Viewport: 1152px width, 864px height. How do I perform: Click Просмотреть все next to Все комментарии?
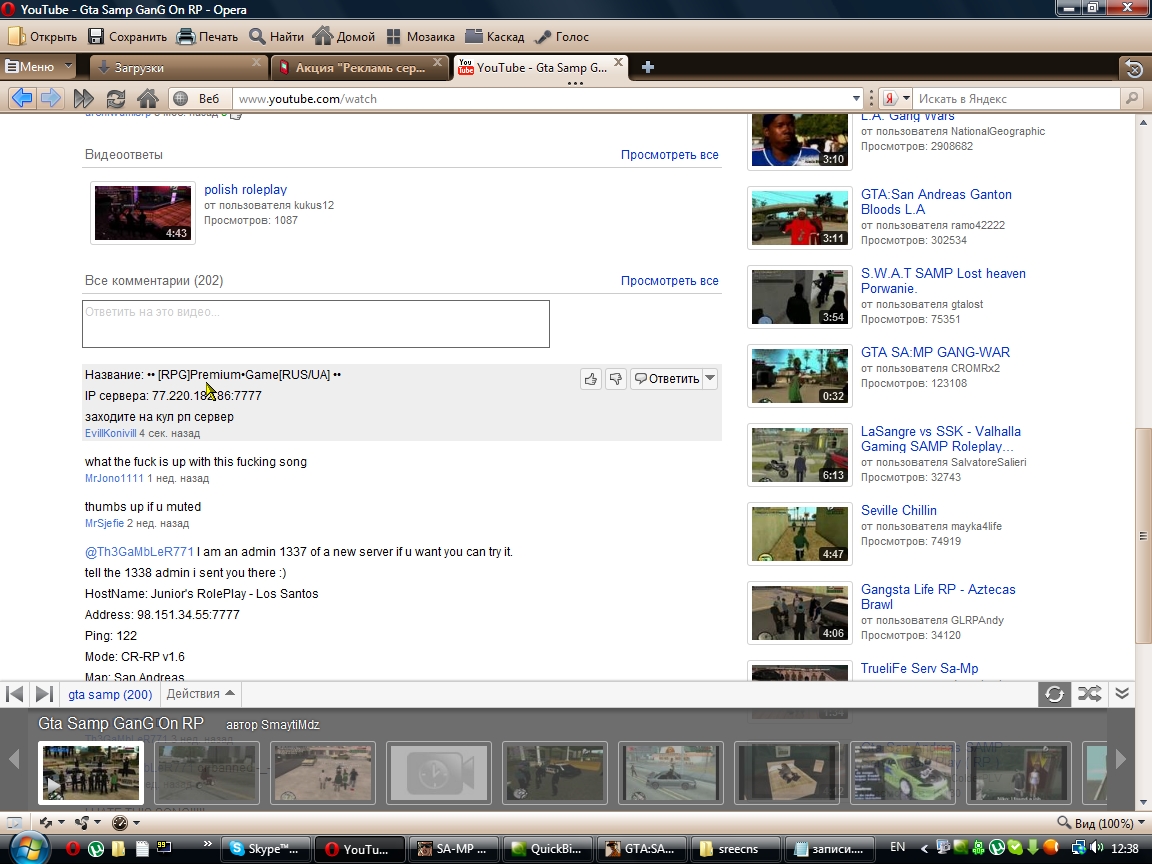pyautogui.click(x=669, y=281)
